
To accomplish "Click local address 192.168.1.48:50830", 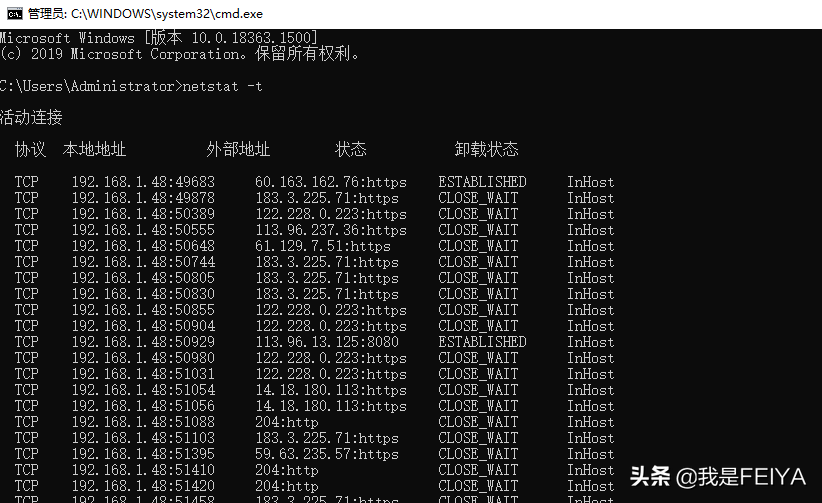I will tap(143, 294).
